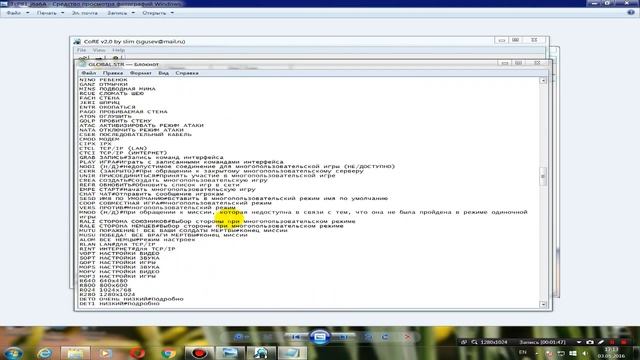Open Opera browser from taskbar
Image resolution: width=640 pixels, height=360 pixels.
tap(137, 353)
